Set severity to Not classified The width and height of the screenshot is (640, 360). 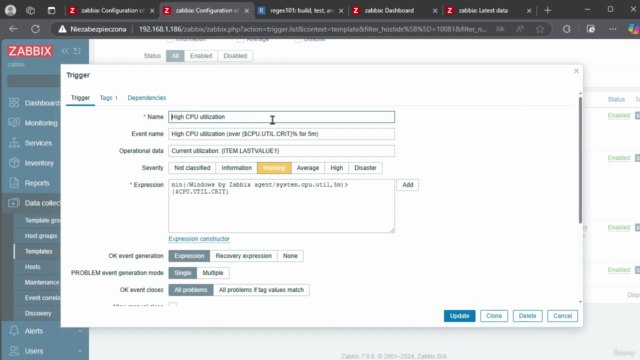pos(192,168)
